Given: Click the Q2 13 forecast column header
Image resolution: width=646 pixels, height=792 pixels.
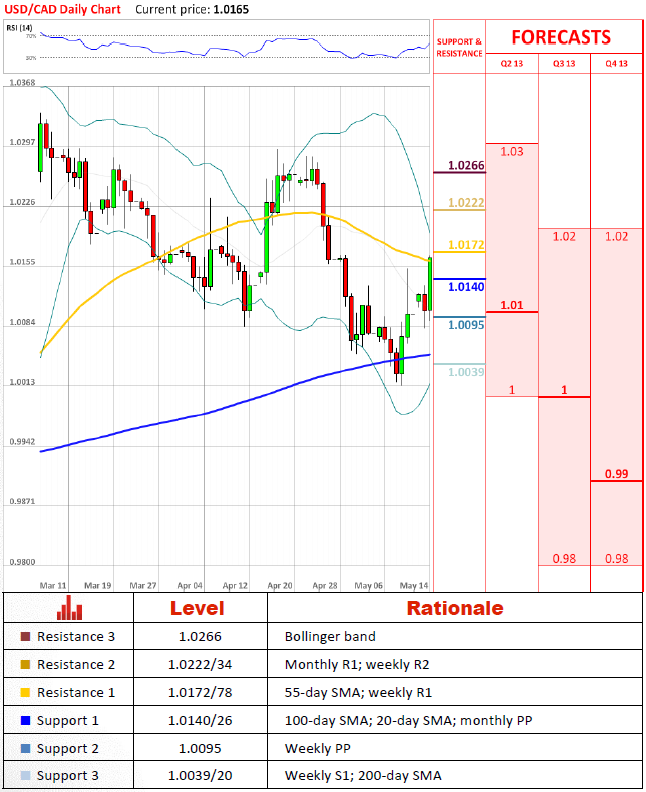Looking at the screenshot, I should (512, 64).
